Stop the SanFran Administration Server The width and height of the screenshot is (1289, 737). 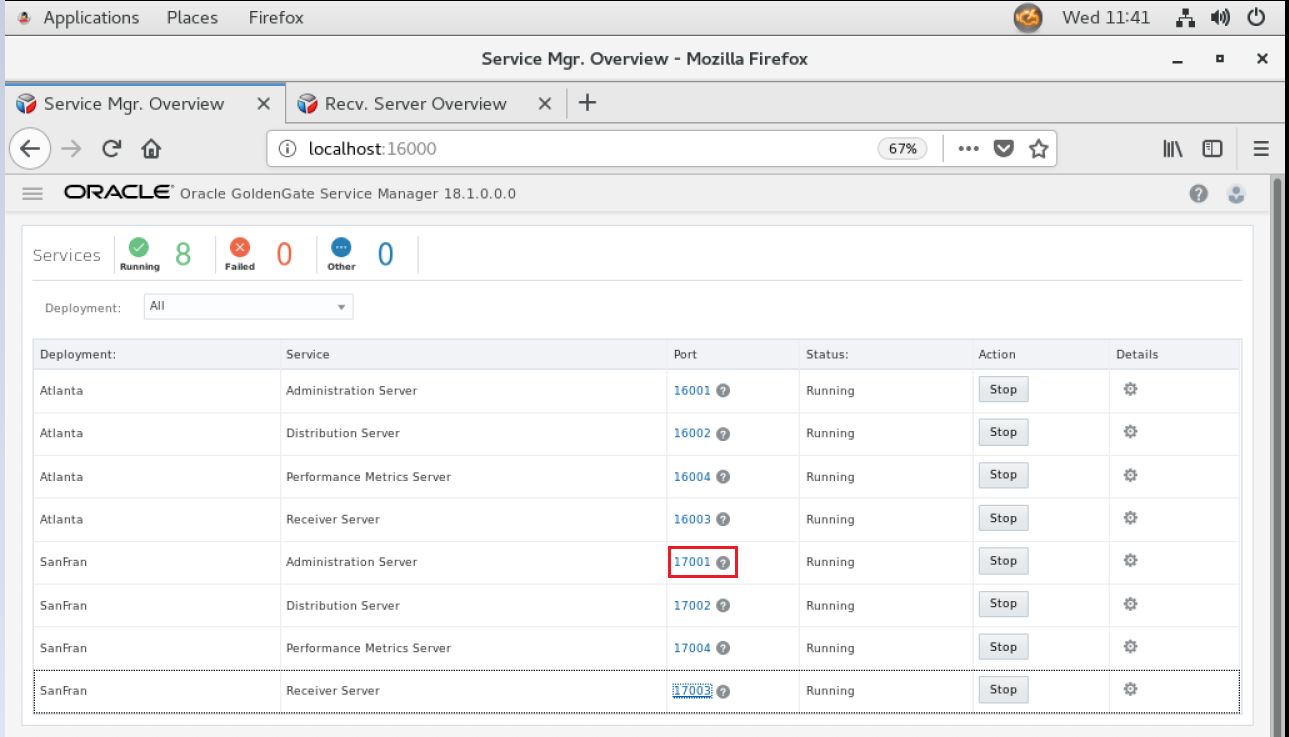click(1003, 561)
